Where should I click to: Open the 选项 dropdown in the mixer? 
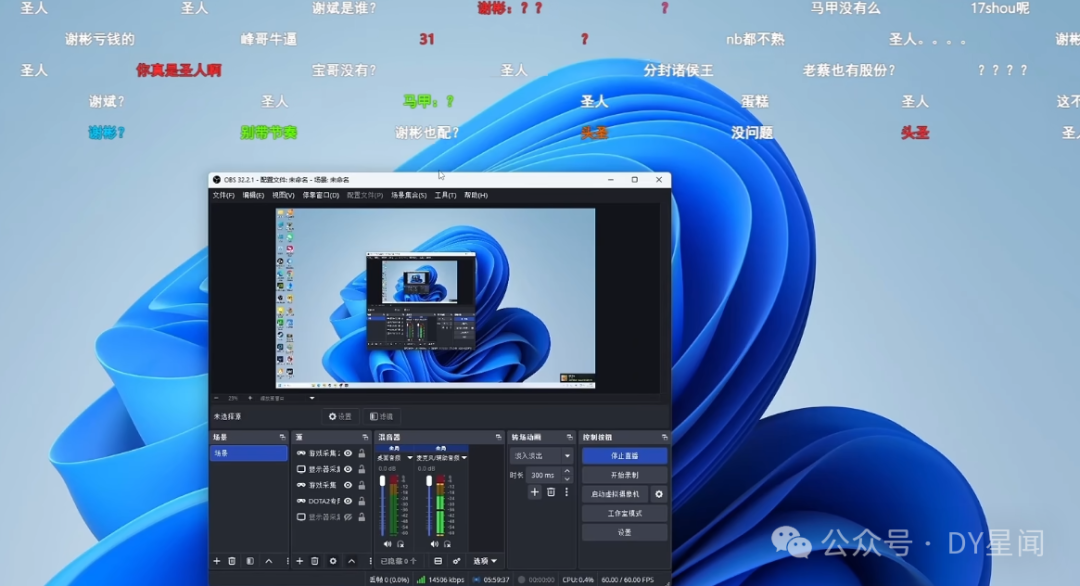point(484,561)
